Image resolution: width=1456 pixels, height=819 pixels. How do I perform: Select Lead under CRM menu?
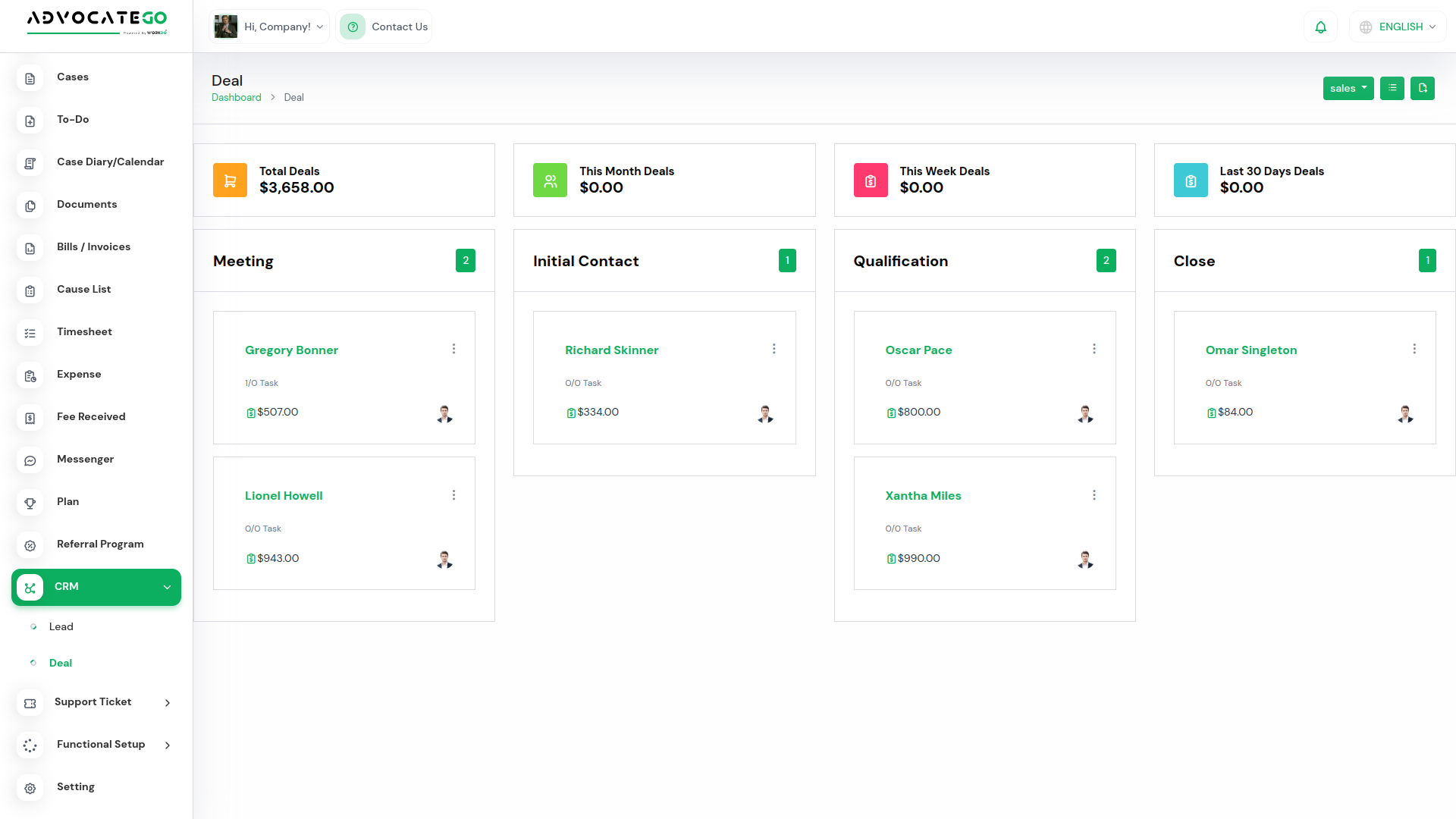click(x=61, y=627)
